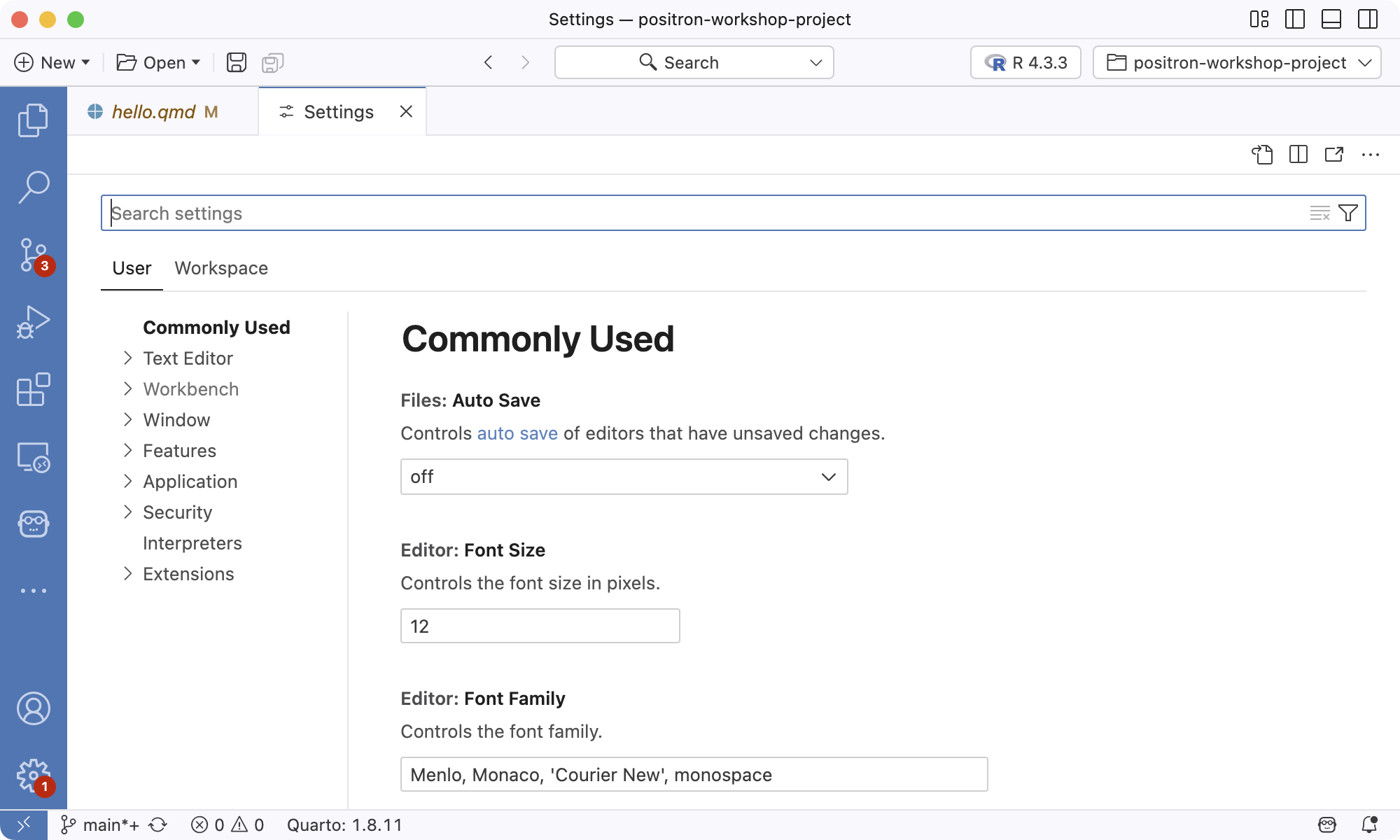Viewport: 1400px width, 840px height.
Task: Open the New dropdown menu
Action: click(52, 62)
